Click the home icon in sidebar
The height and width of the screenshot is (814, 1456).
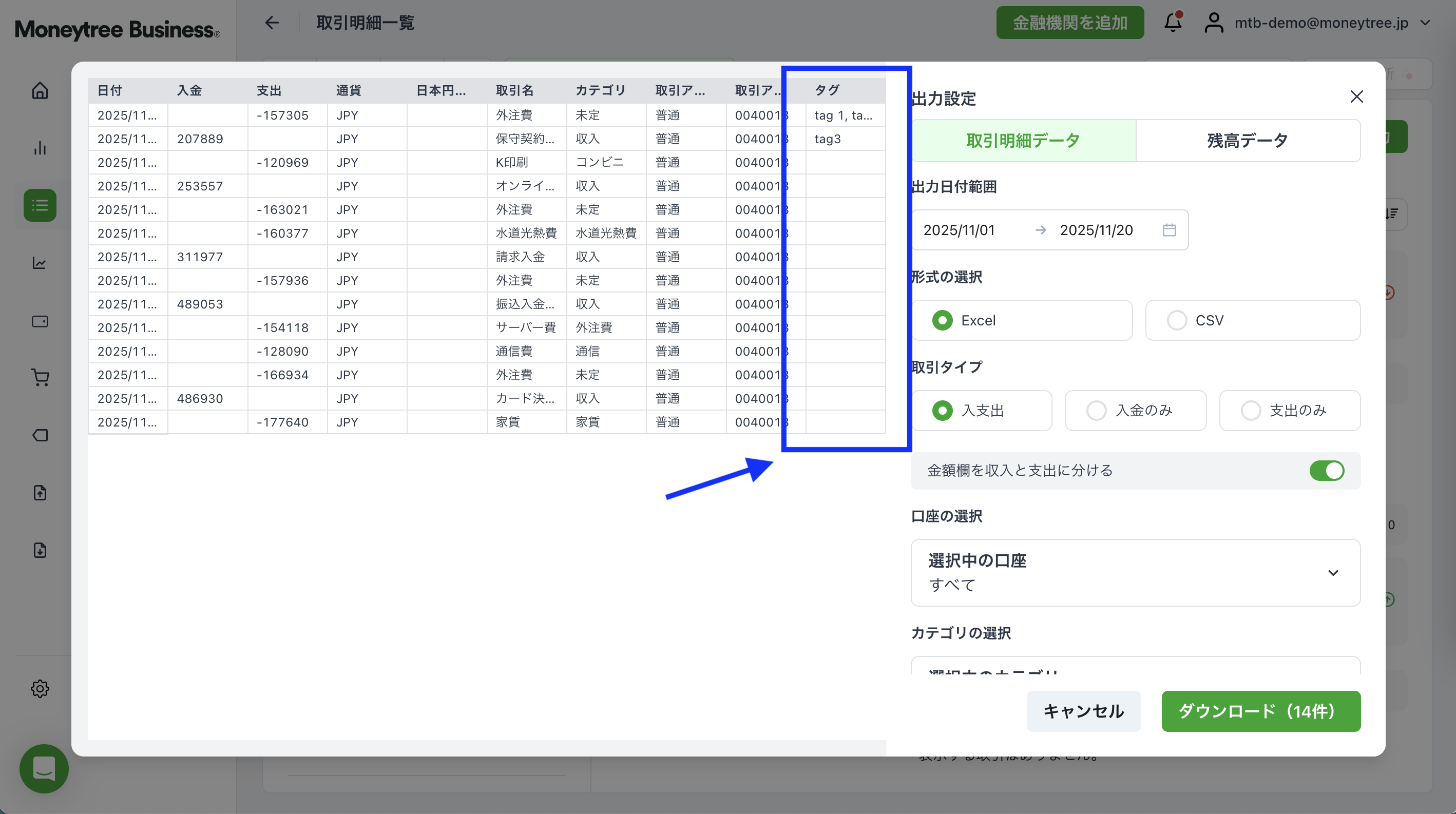click(x=40, y=90)
